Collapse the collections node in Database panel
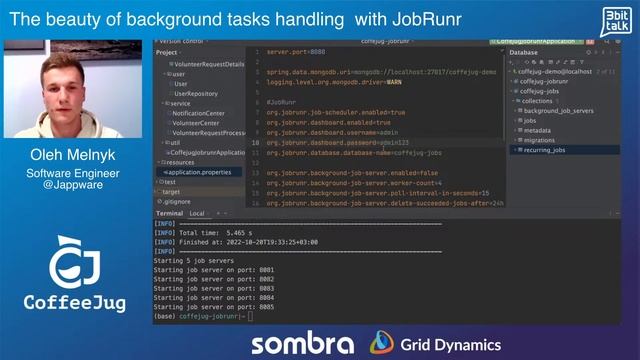 513,101
